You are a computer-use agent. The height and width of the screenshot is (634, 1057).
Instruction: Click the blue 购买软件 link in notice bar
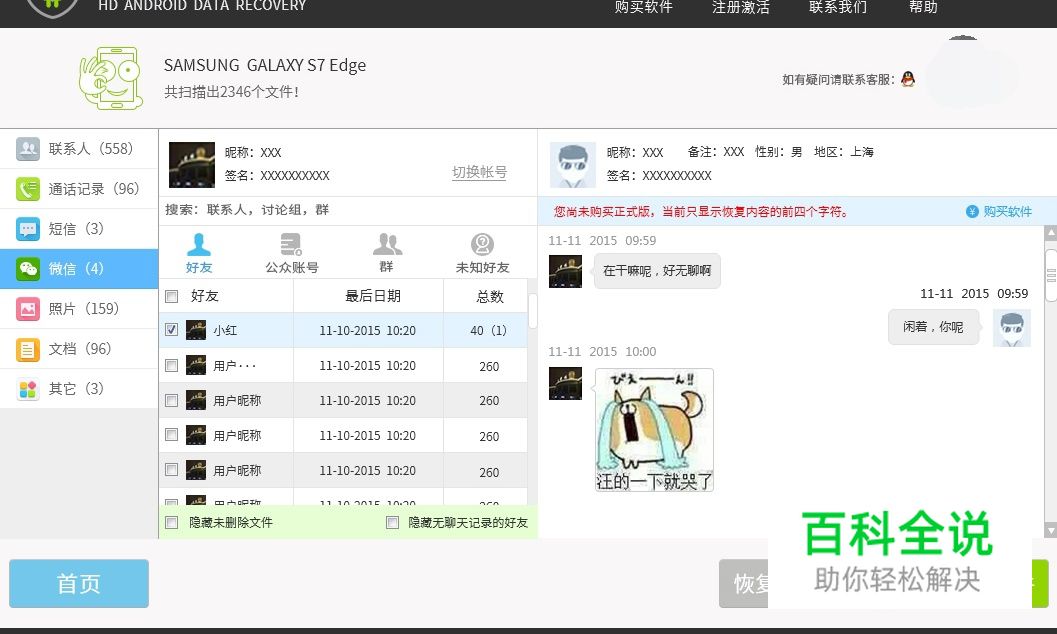click(1007, 212)
